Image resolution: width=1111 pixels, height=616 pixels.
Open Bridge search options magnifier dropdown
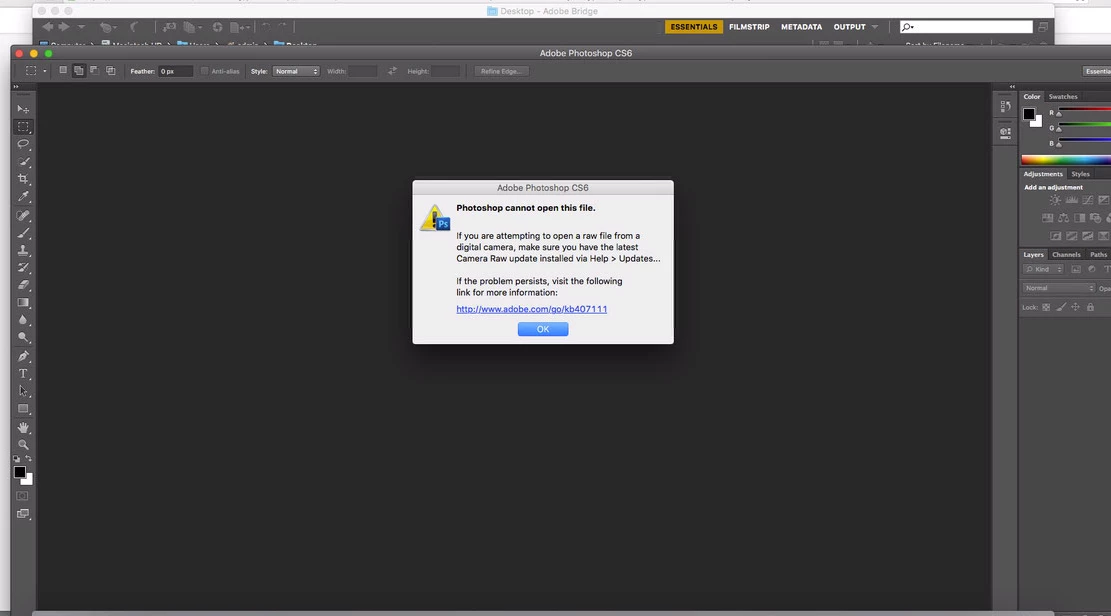coord(908,27)
